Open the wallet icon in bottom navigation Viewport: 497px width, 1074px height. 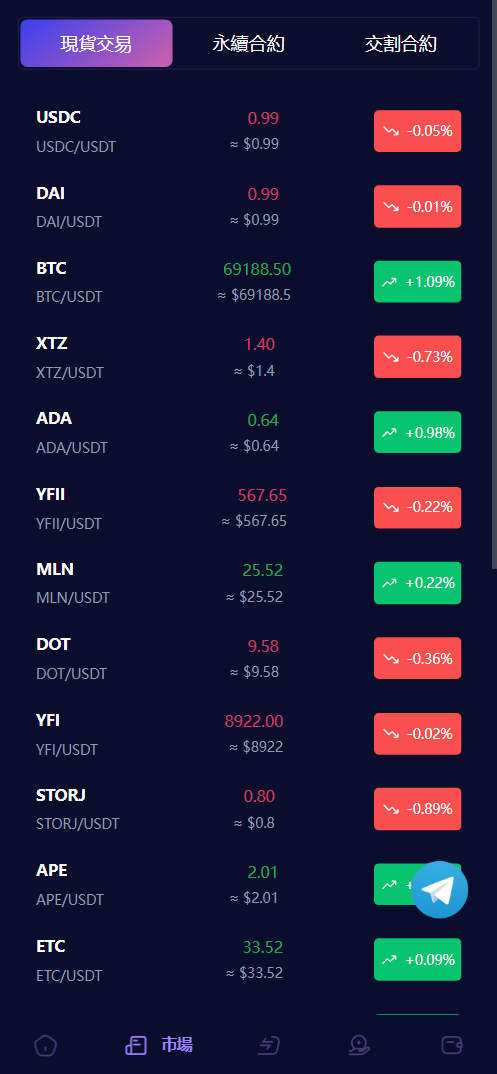[x=452, y=1045]
